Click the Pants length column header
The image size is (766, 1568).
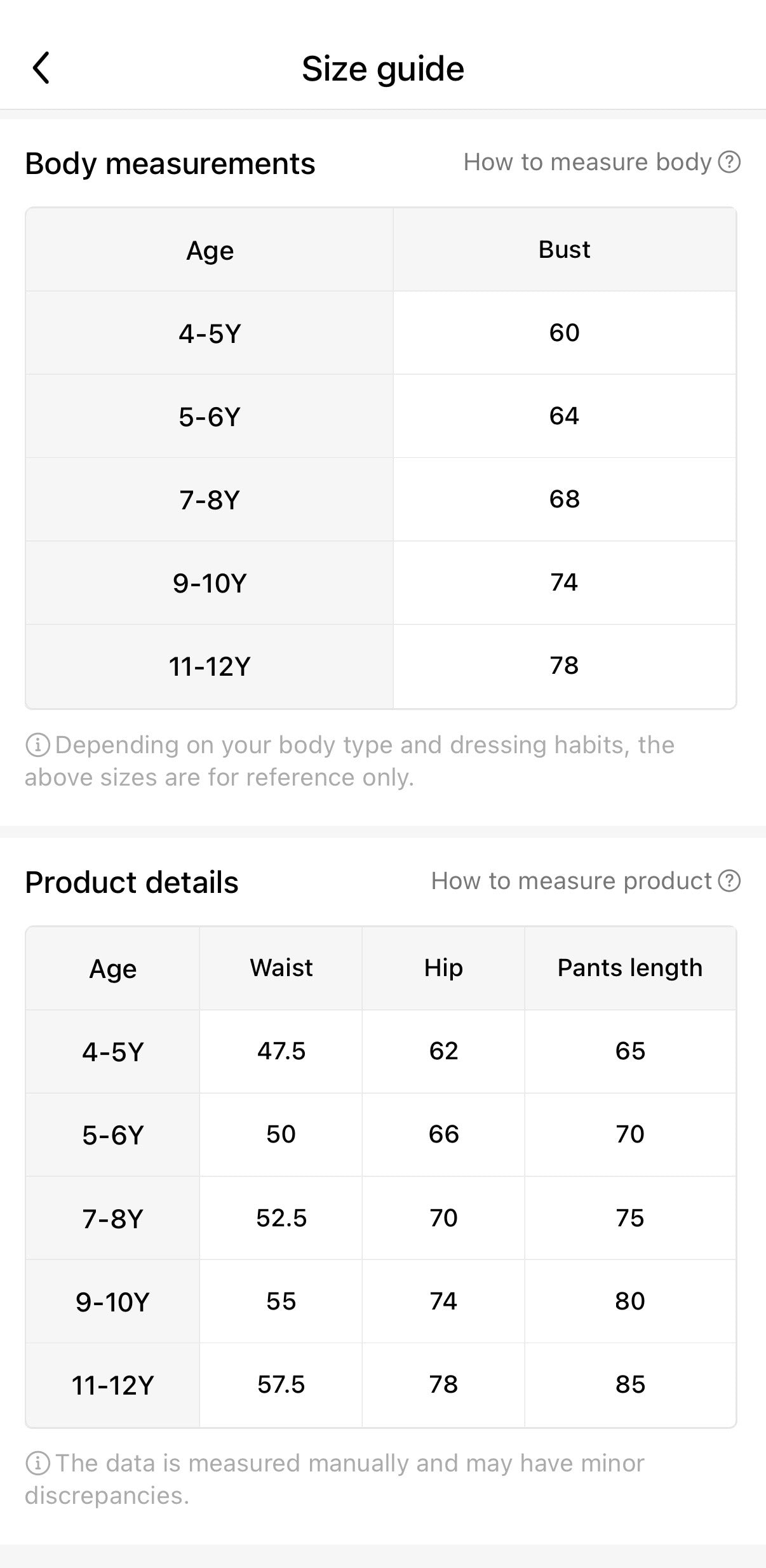pos(629,967)
